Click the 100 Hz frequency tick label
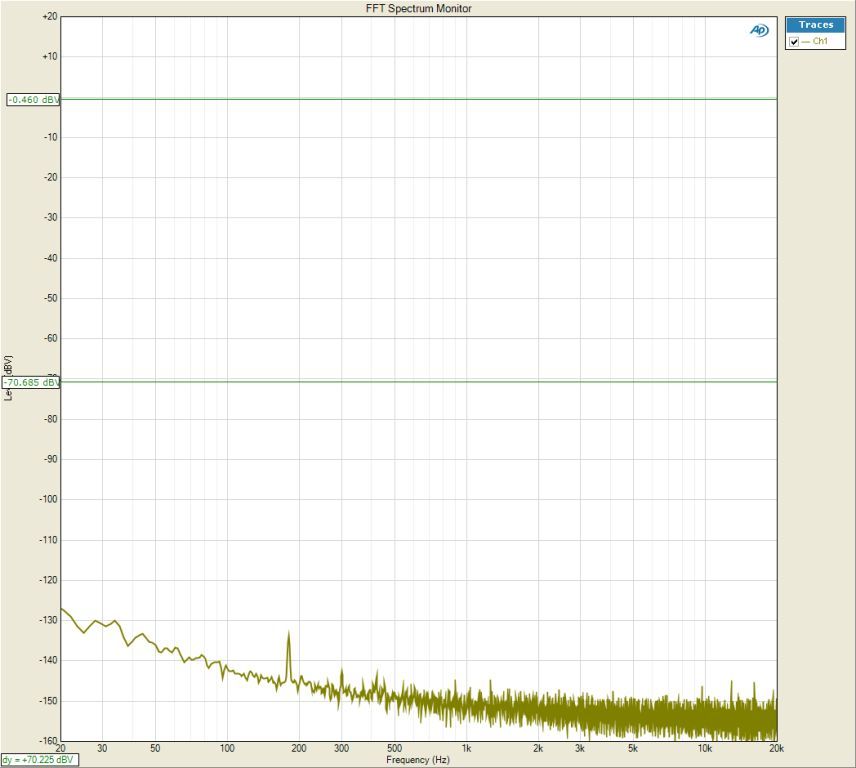Viewport: 856px width, 768px height. 227,748
